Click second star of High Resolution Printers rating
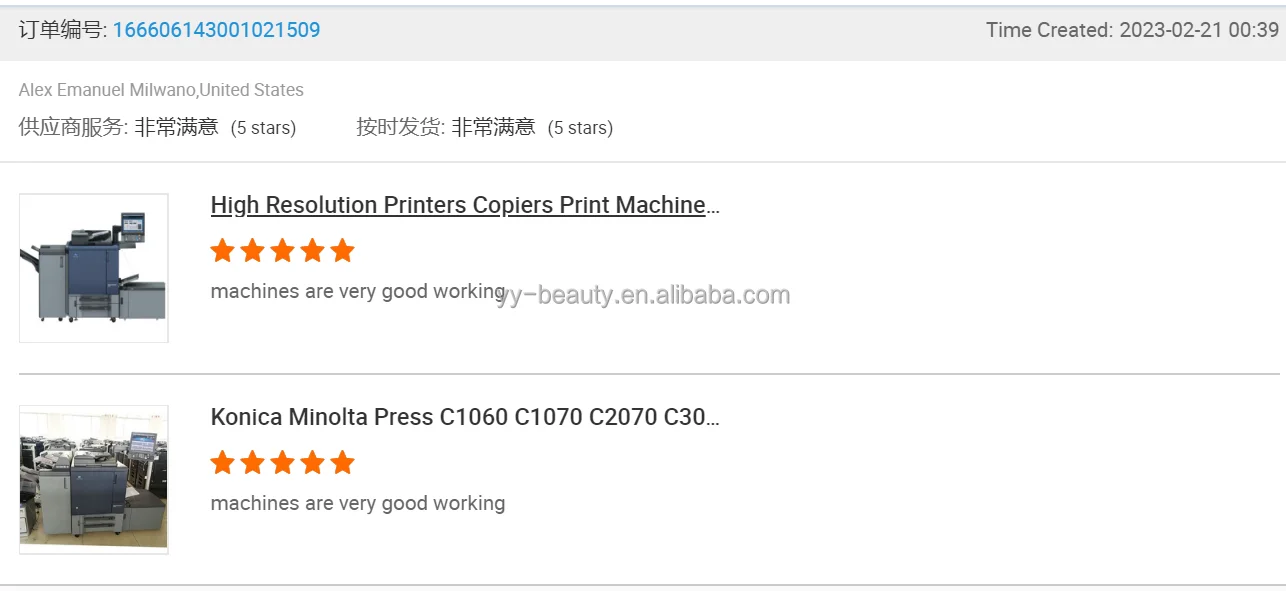This screenshot has height=591, width=1286. click(x=253, y=251)
